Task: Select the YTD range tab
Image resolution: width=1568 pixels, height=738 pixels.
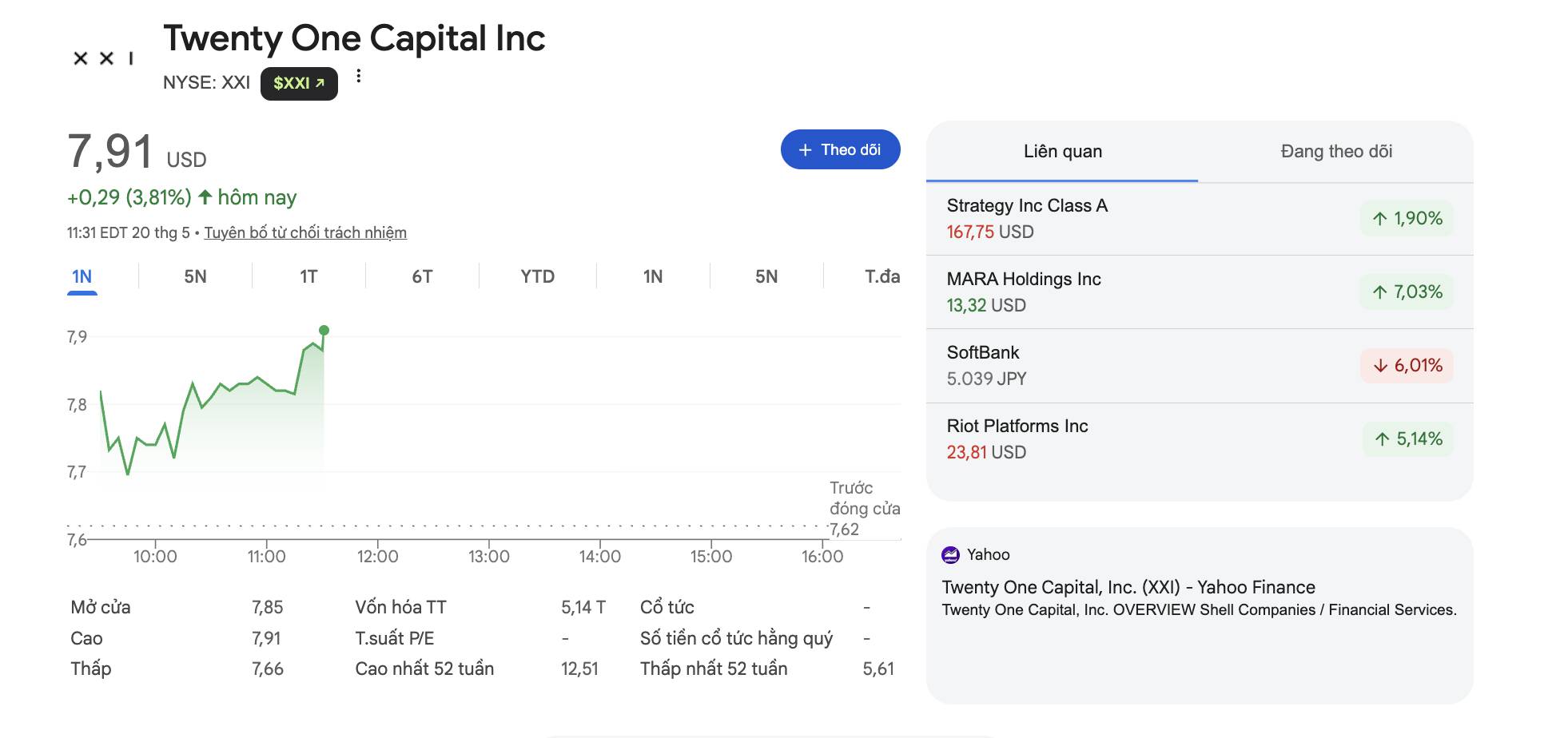Action: point(537,277)
